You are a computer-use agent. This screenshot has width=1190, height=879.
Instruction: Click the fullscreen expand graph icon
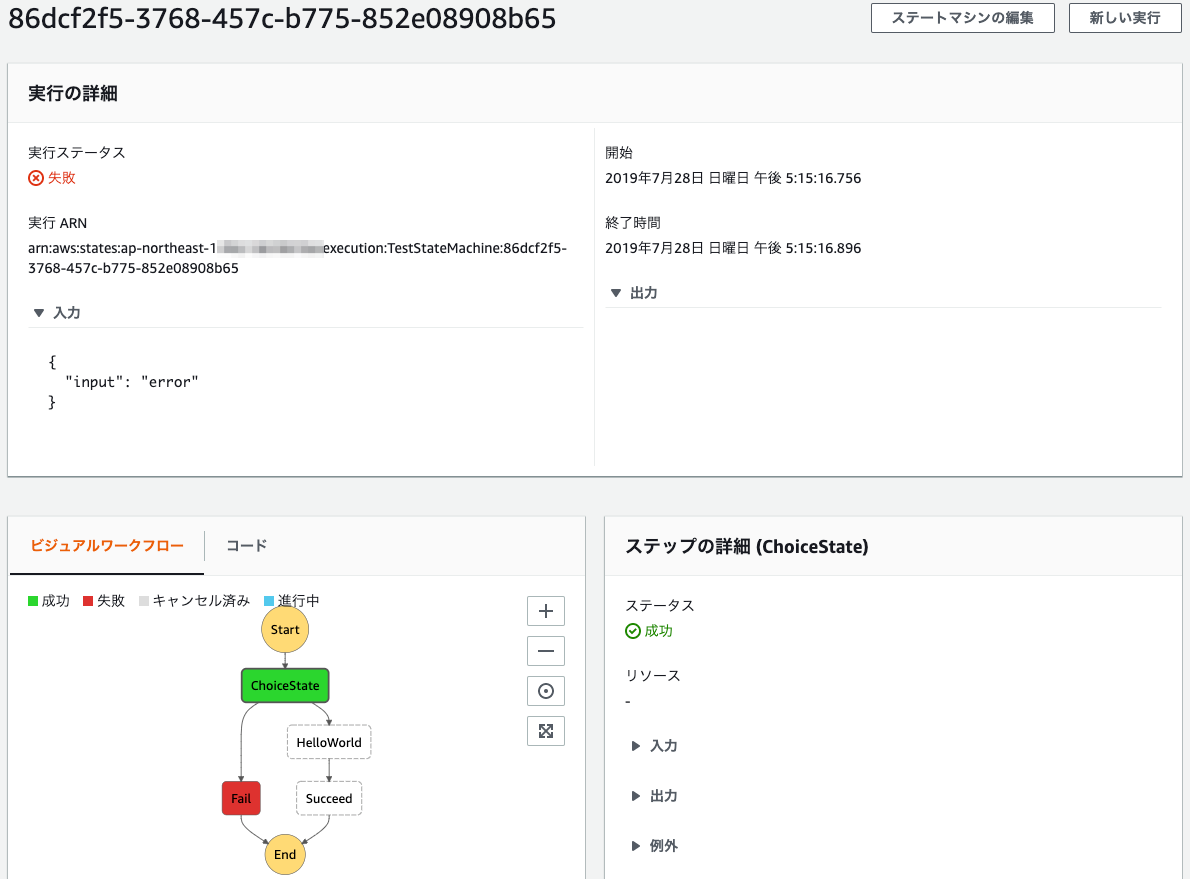[x=545, y=731]
